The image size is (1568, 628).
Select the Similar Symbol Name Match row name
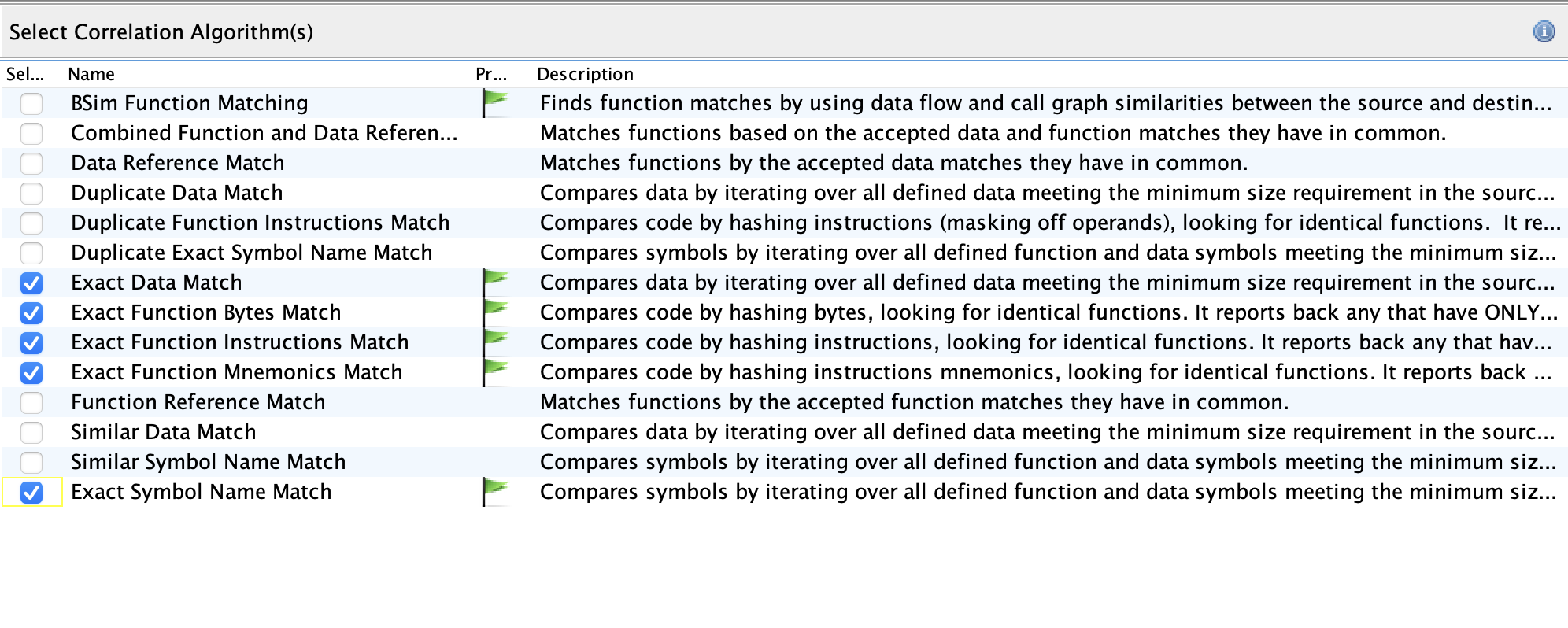[208, 462]
